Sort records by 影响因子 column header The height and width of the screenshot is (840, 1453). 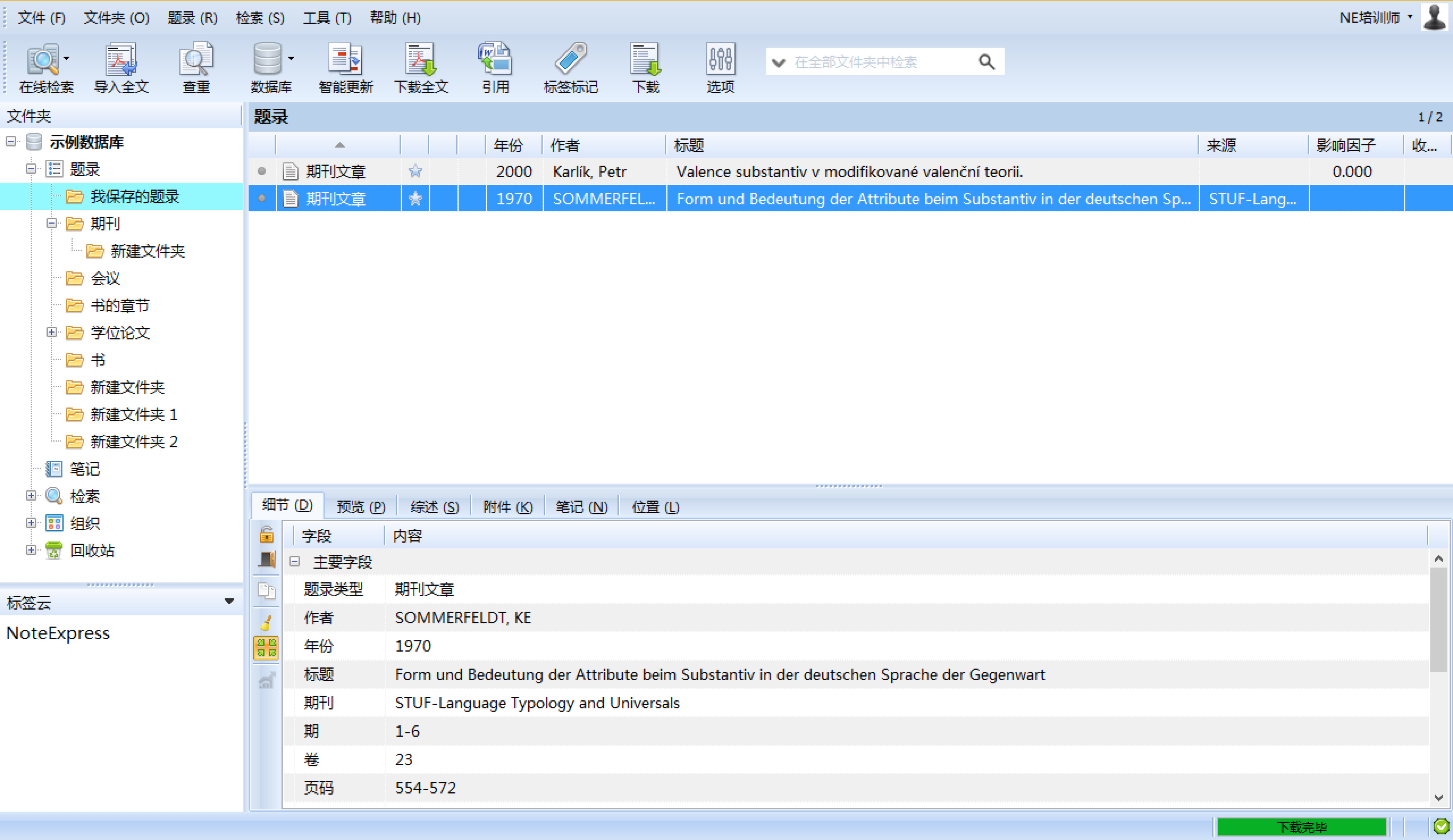1356,145
